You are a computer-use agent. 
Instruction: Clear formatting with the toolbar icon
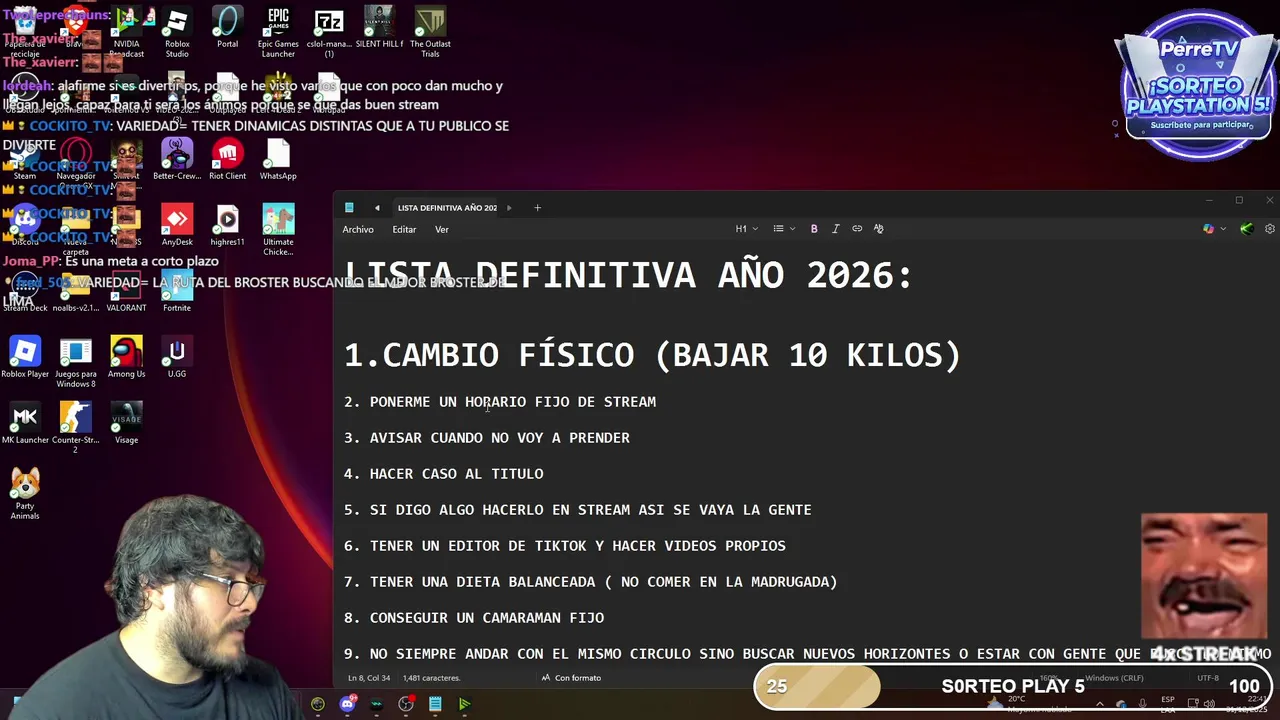pyautogui.click(x=879, y=229)
